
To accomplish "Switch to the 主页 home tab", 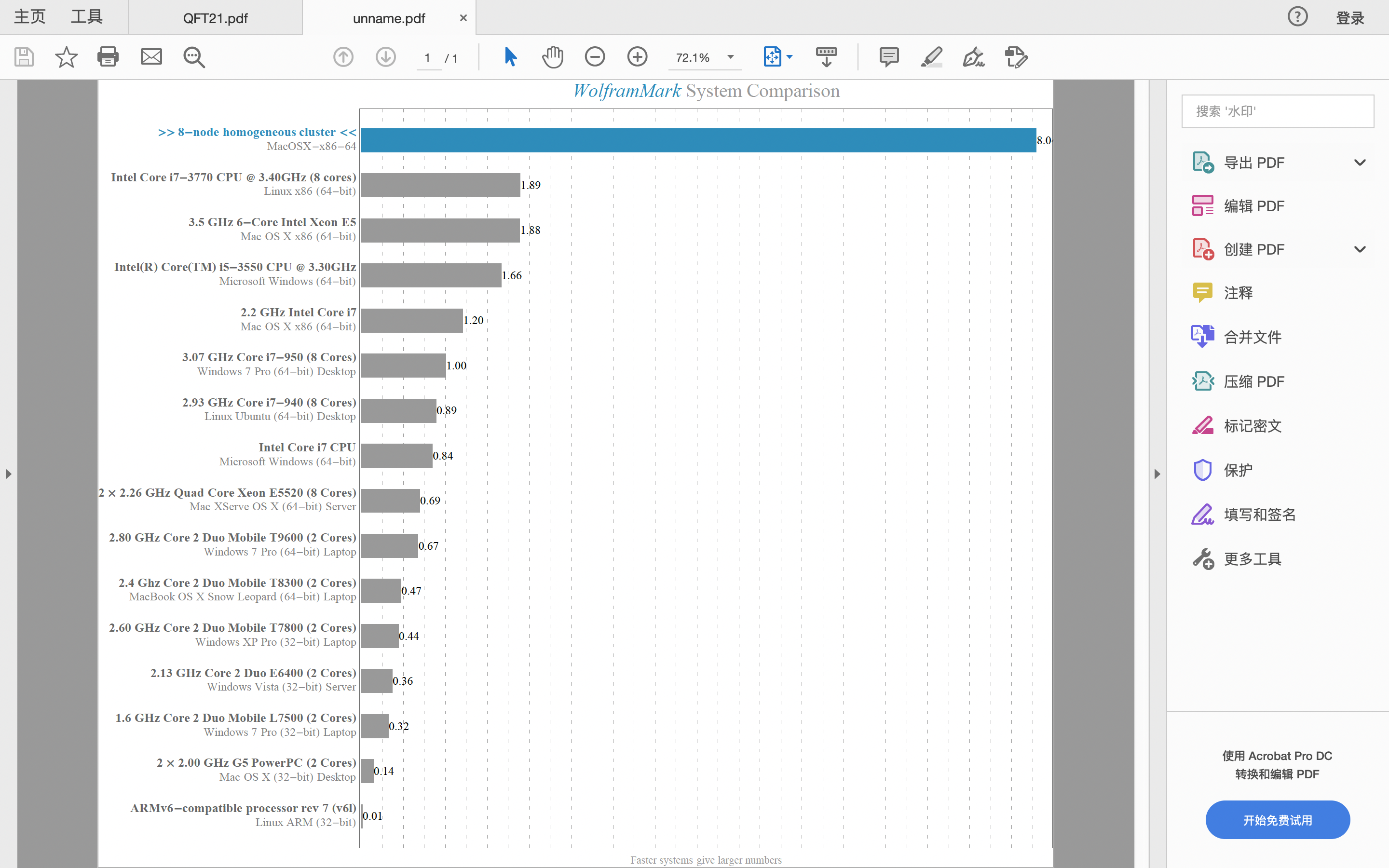I will (30, 17).
